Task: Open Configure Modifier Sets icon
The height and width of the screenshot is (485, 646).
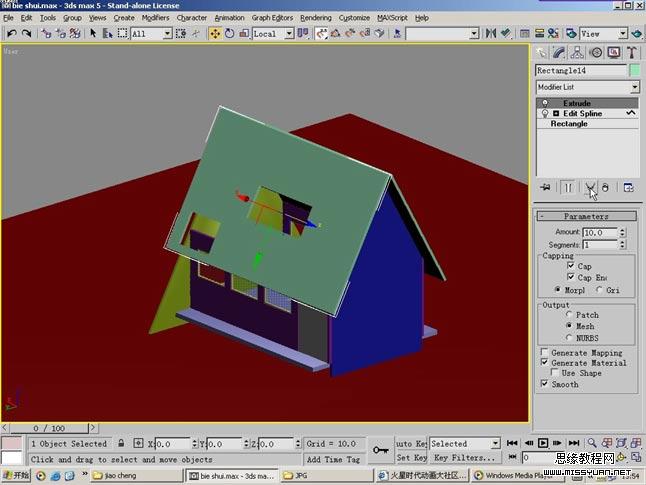Action: pyautogui.click(x=629, y=187)
